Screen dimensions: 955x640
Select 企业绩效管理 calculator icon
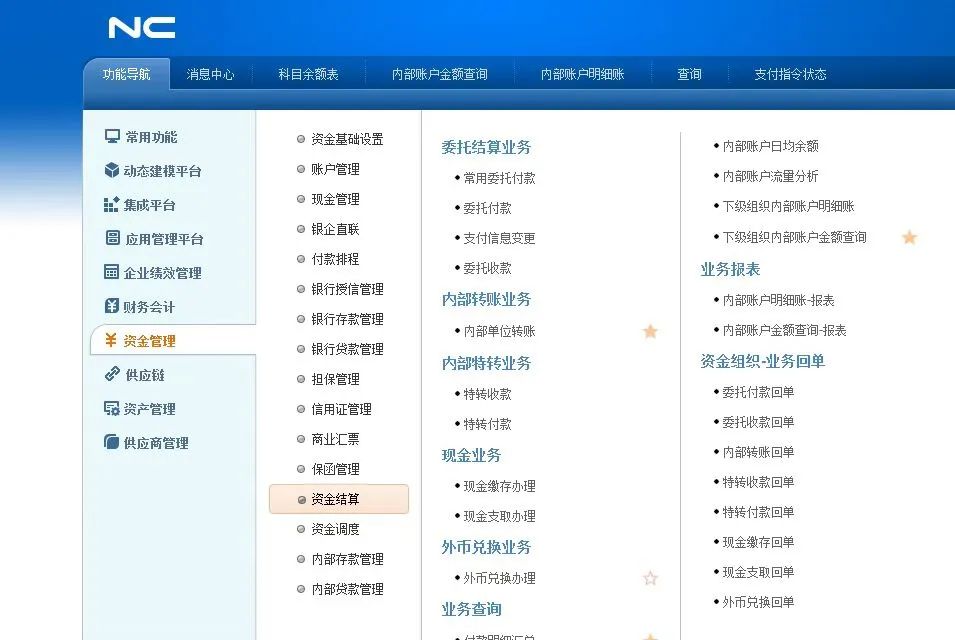112,273
